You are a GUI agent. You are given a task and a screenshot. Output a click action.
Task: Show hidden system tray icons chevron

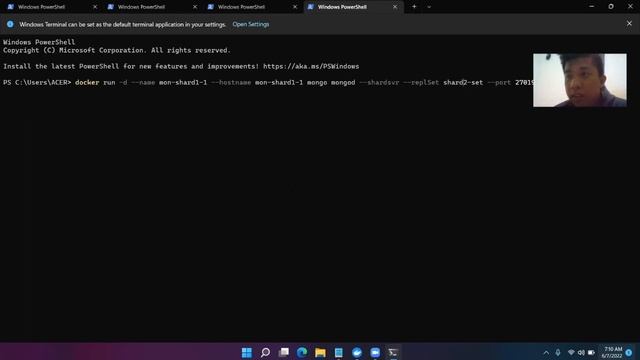coord(546,353)
